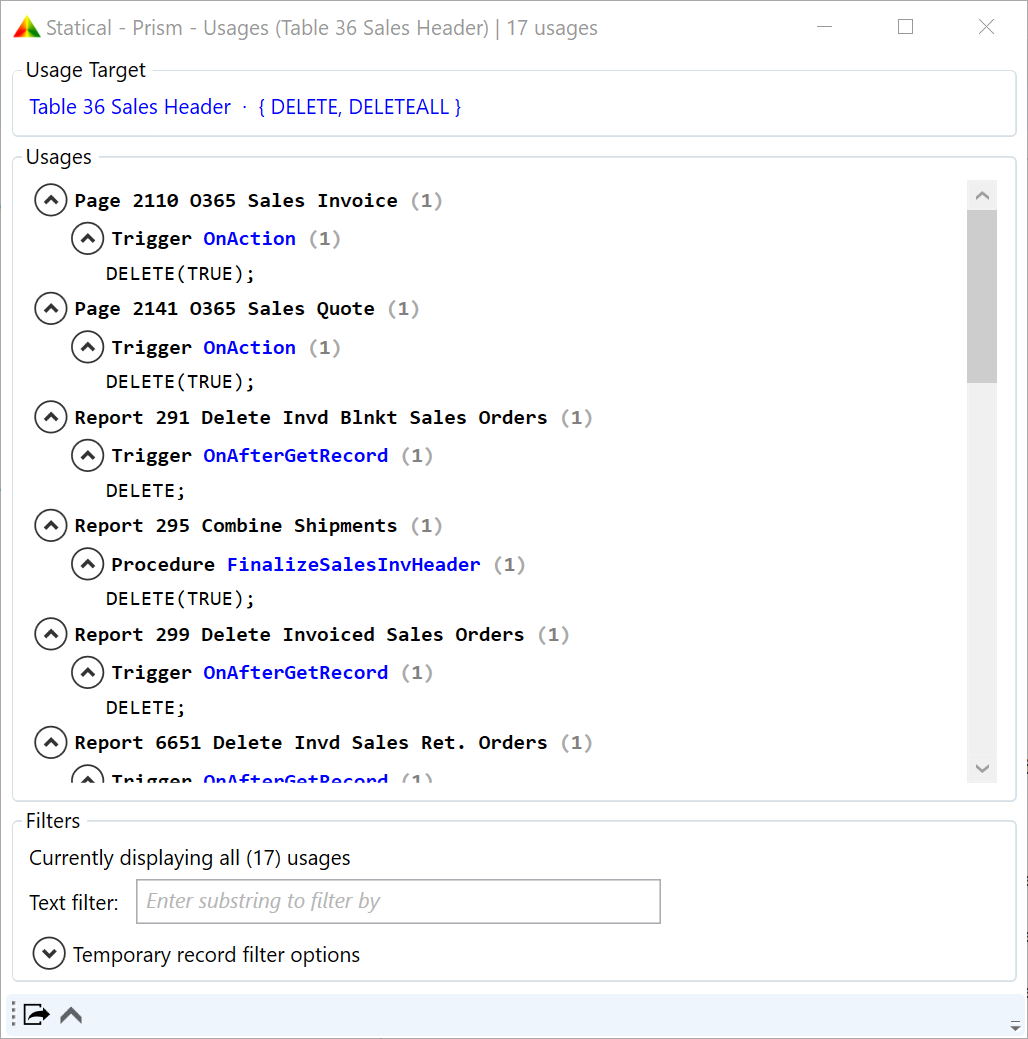Screen dimensions: 1028x1039
Task: Click the export icon in bottom toolbar
Action: point(36,1014)
